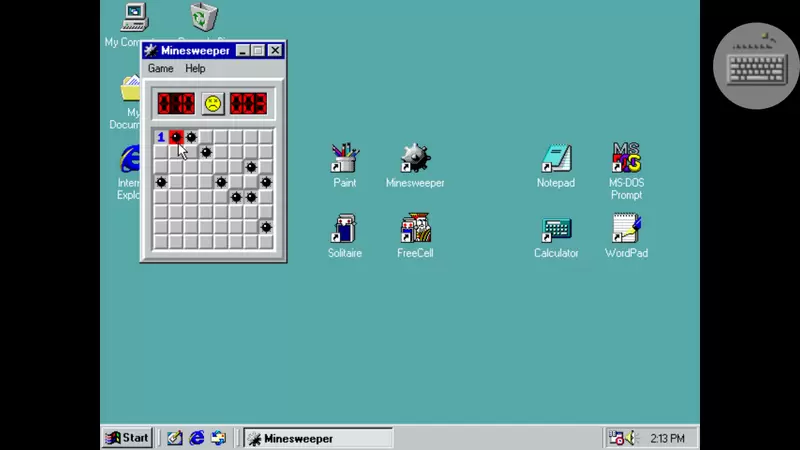Screen dimensions: 800x450
Task: Open the Paint desktop shortcut
Action: tap(345, 159)
